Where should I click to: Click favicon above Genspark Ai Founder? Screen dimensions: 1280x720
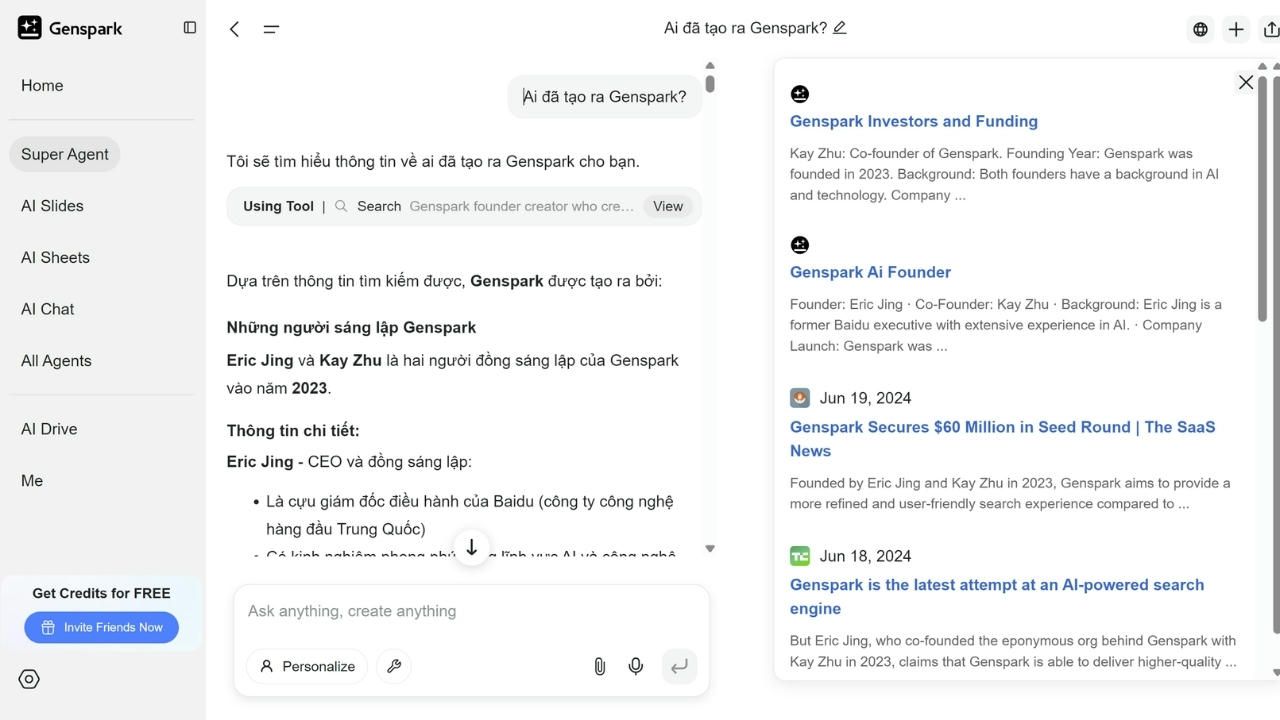799,245
